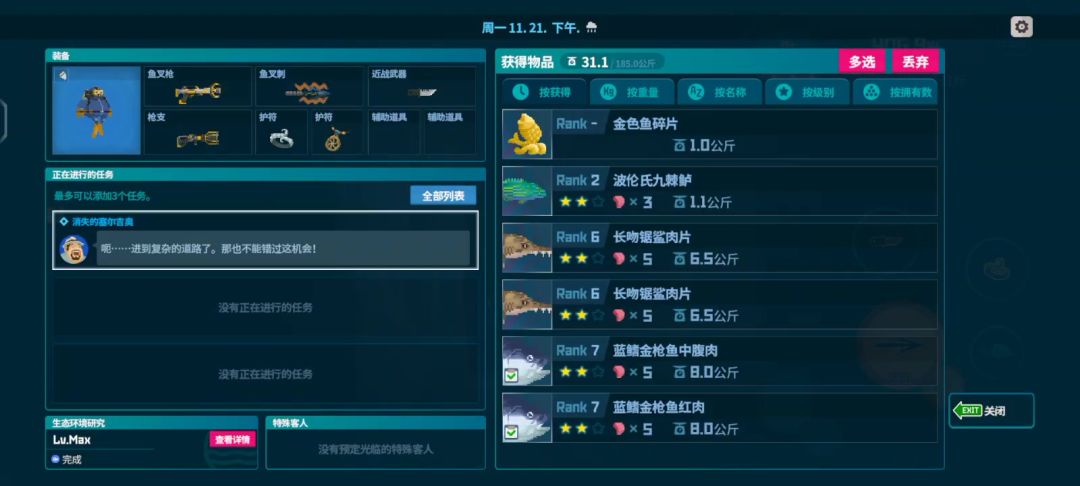The width and height of the screenshot is (1080, 486).
Task: Open the diver suit portrait
Action: (97, 110)
